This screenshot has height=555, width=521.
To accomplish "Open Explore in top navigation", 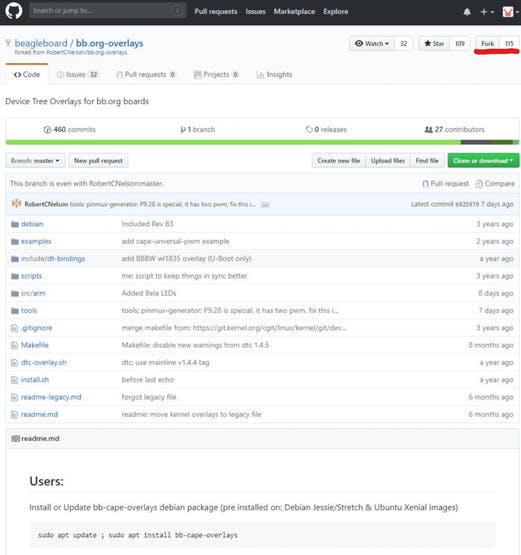I will tap(336, 12).
